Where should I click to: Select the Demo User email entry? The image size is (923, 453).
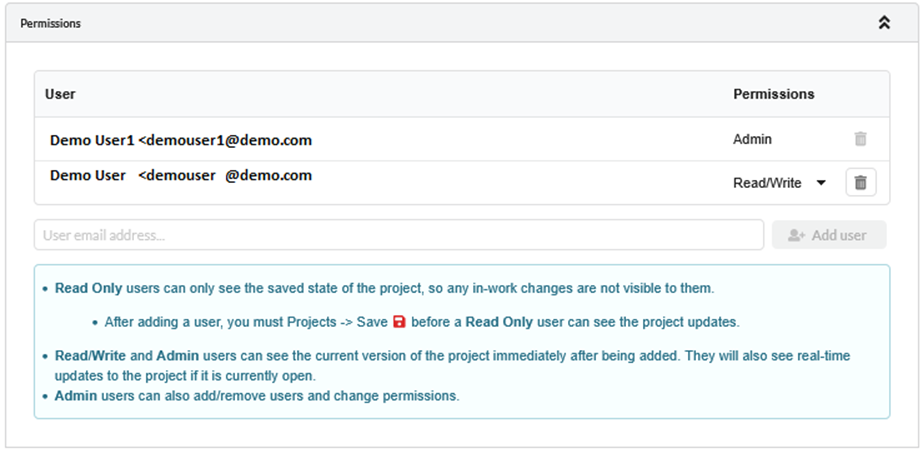[180, 176]
